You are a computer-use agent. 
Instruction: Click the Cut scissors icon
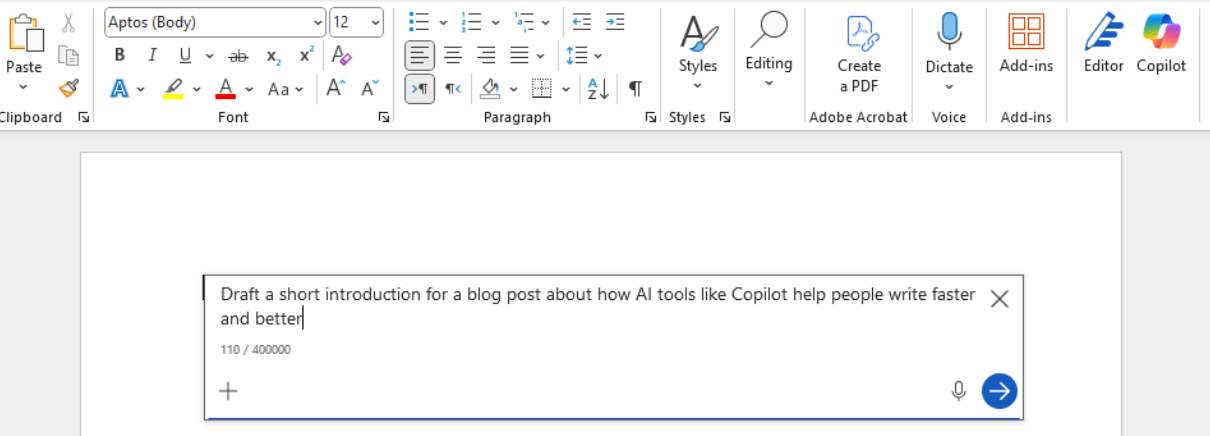(68, 22)
